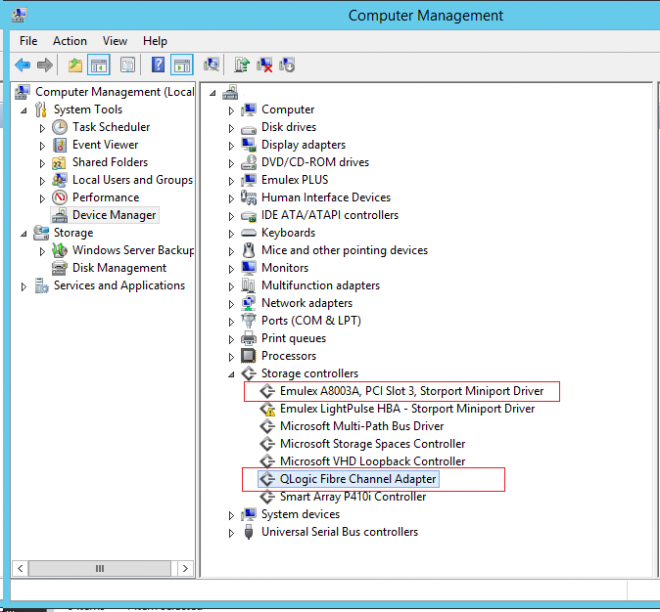The width and height of the screenshot is (660, 612).
Task: Collapse the Storage controllers node
Action: [x=233, y=374]
